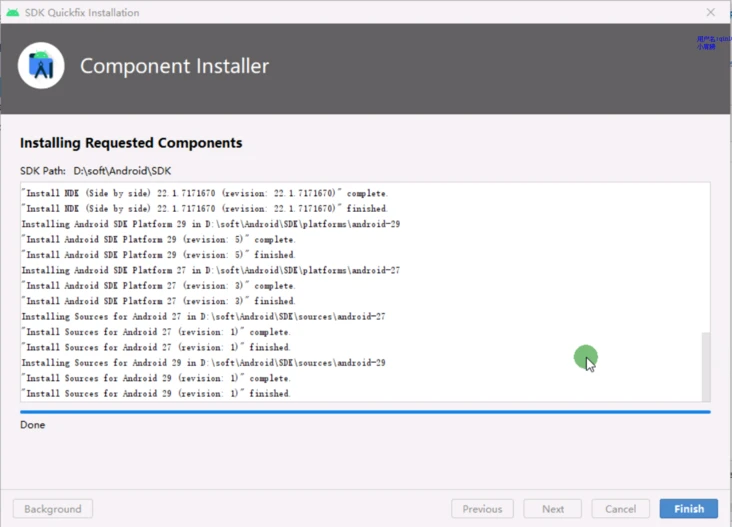Click log line "Installing Sources for Android 27"

pos(204,316)
